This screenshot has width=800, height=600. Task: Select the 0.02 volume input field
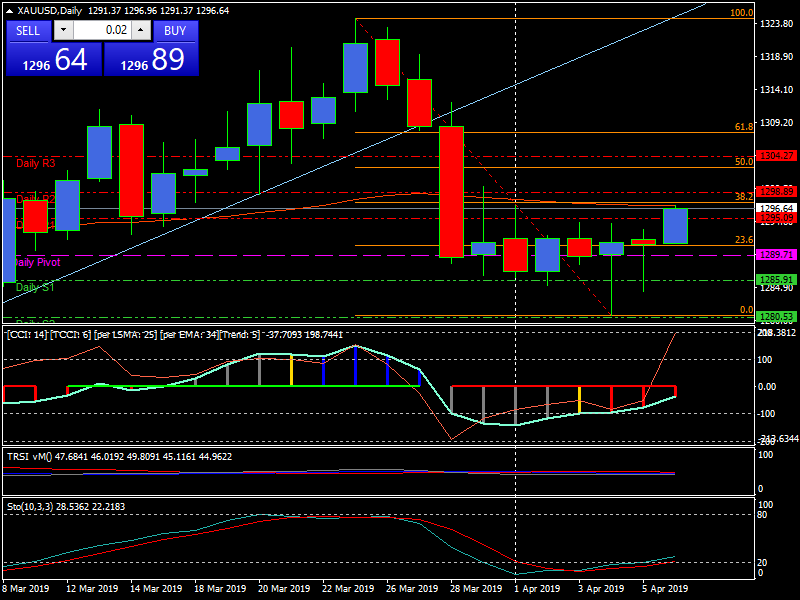102,31
